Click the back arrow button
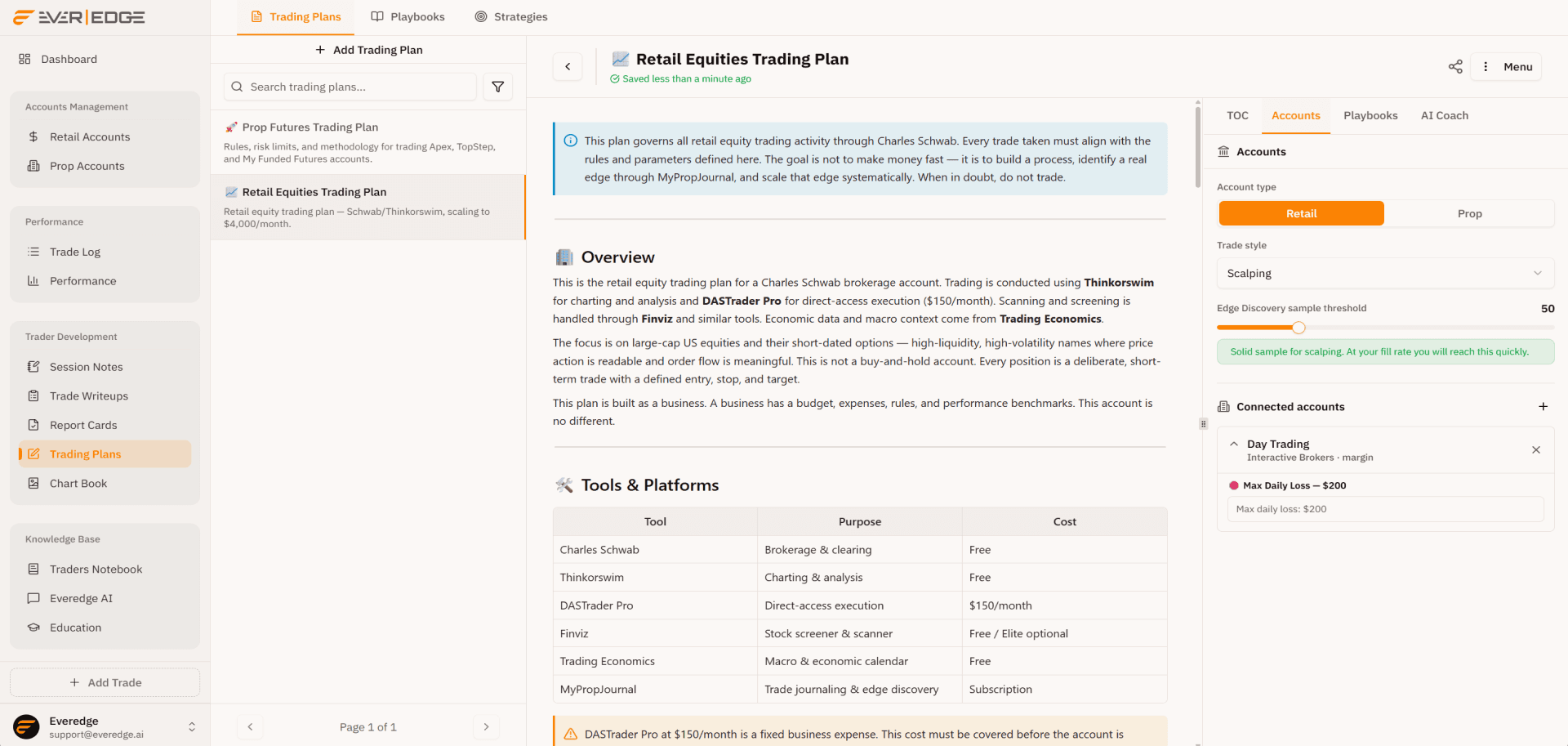Image resolution: width=1568 pixels, height=746 pixels. click(x=568, y=67)
